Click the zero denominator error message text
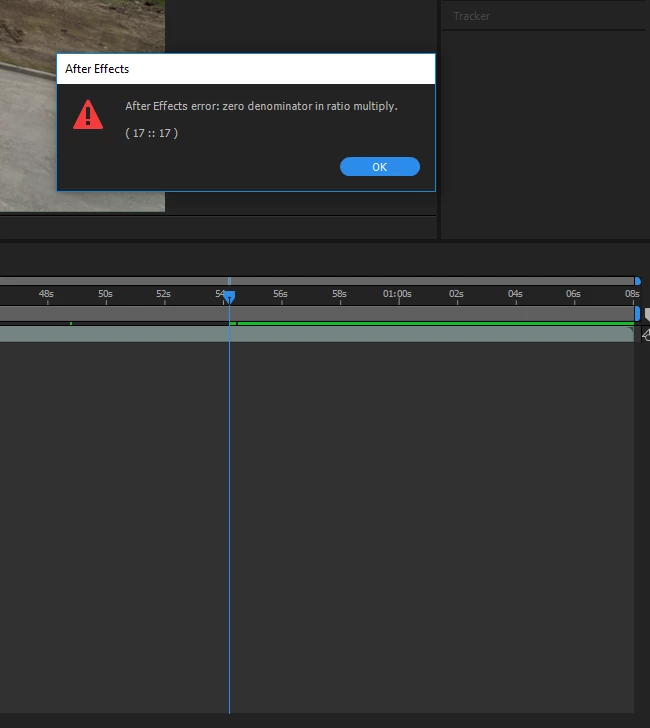The width and height of the screenshot is (650, 728). [x=261, y=106]
